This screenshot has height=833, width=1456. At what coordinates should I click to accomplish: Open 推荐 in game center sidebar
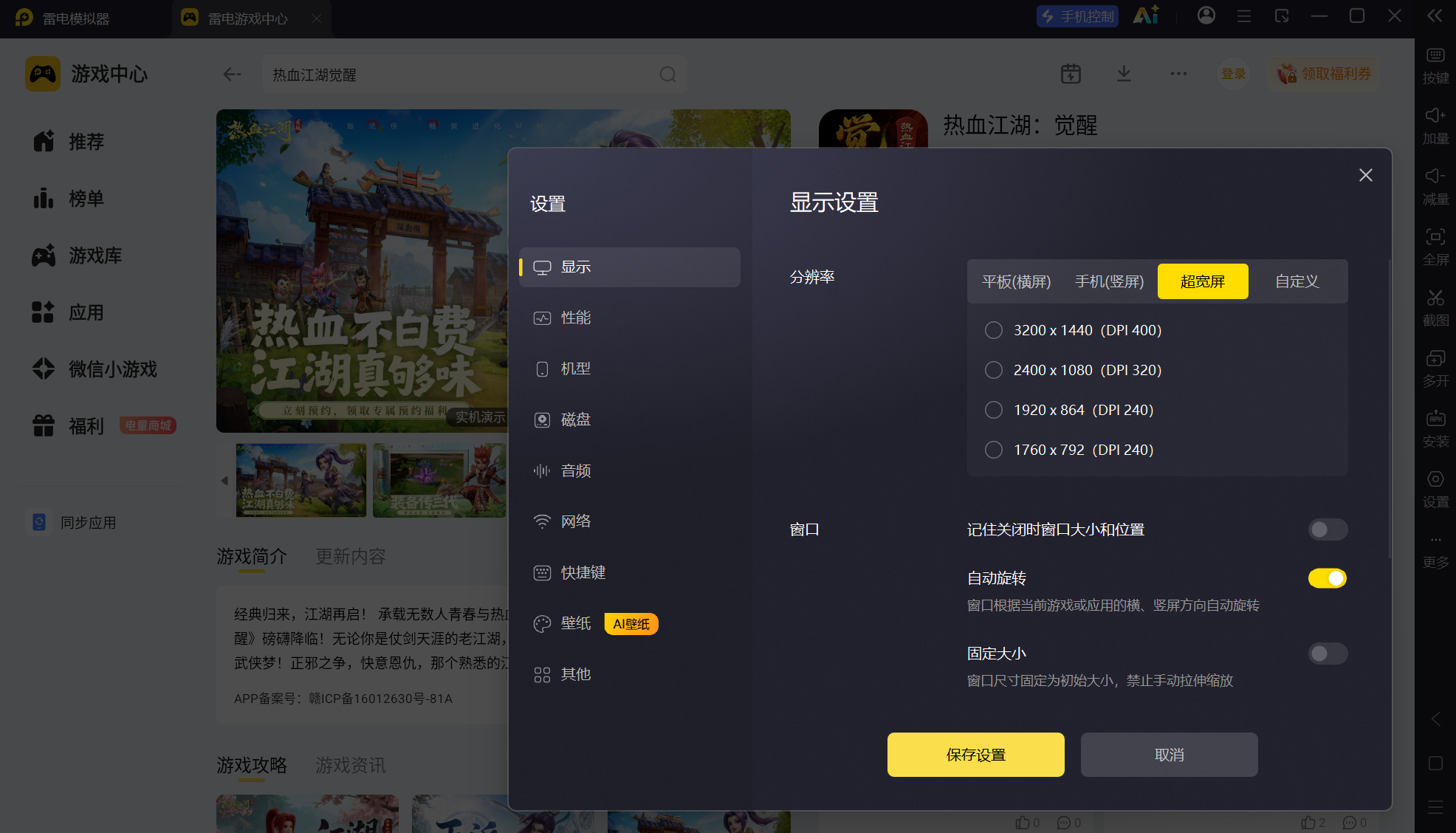tap(69, 141)
